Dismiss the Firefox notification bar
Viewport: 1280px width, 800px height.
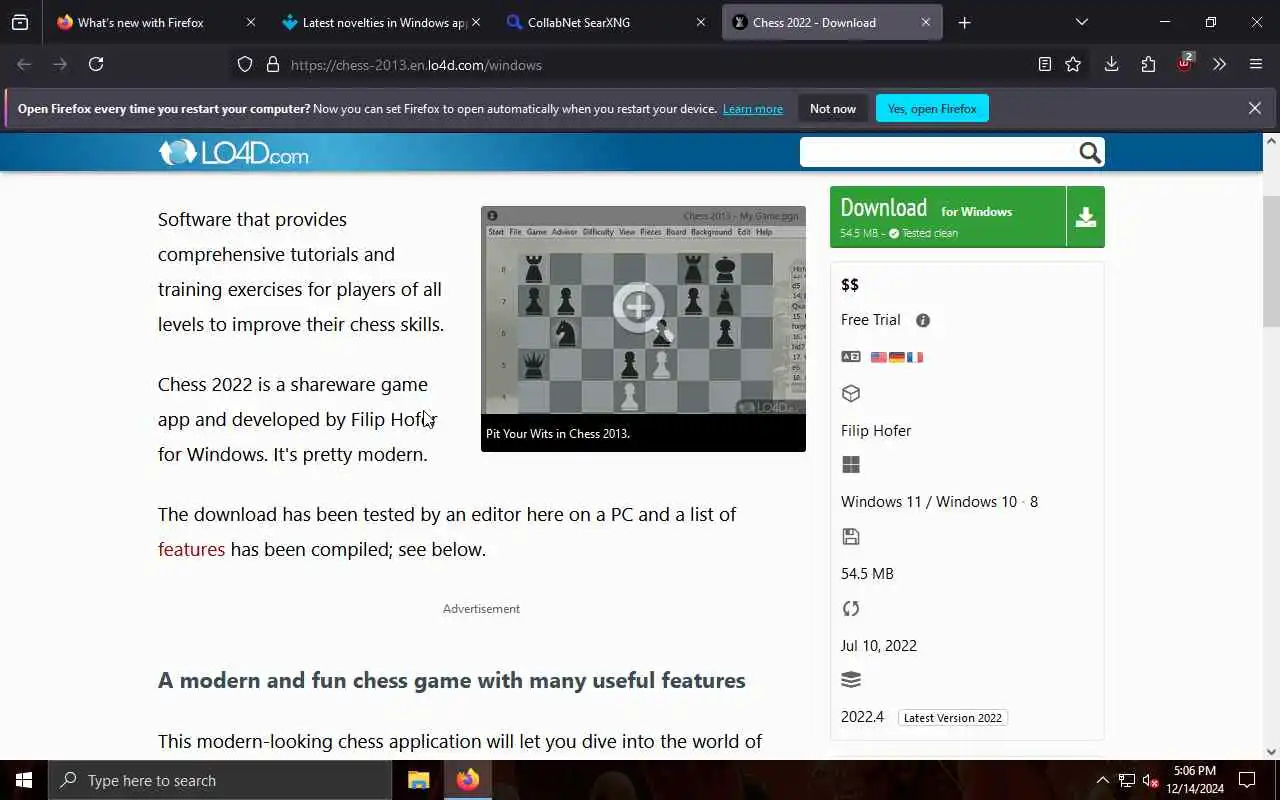(x=1254, y=108)
